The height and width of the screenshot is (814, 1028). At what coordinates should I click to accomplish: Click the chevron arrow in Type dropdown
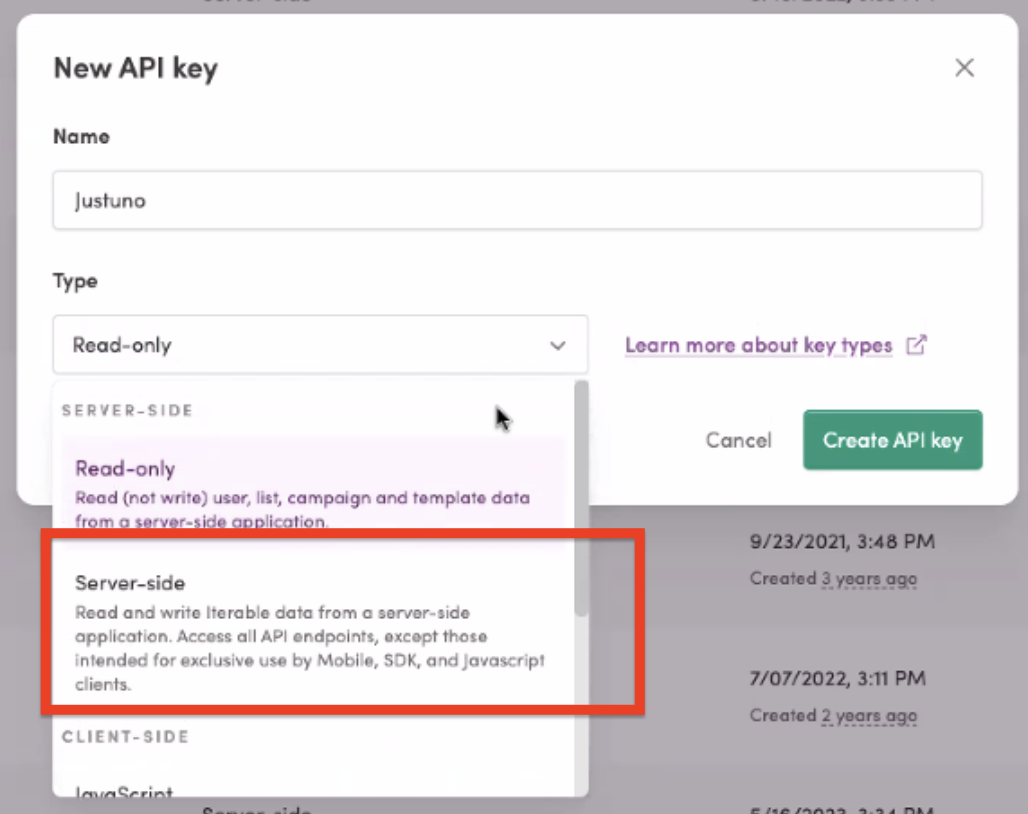pos(558,346)
